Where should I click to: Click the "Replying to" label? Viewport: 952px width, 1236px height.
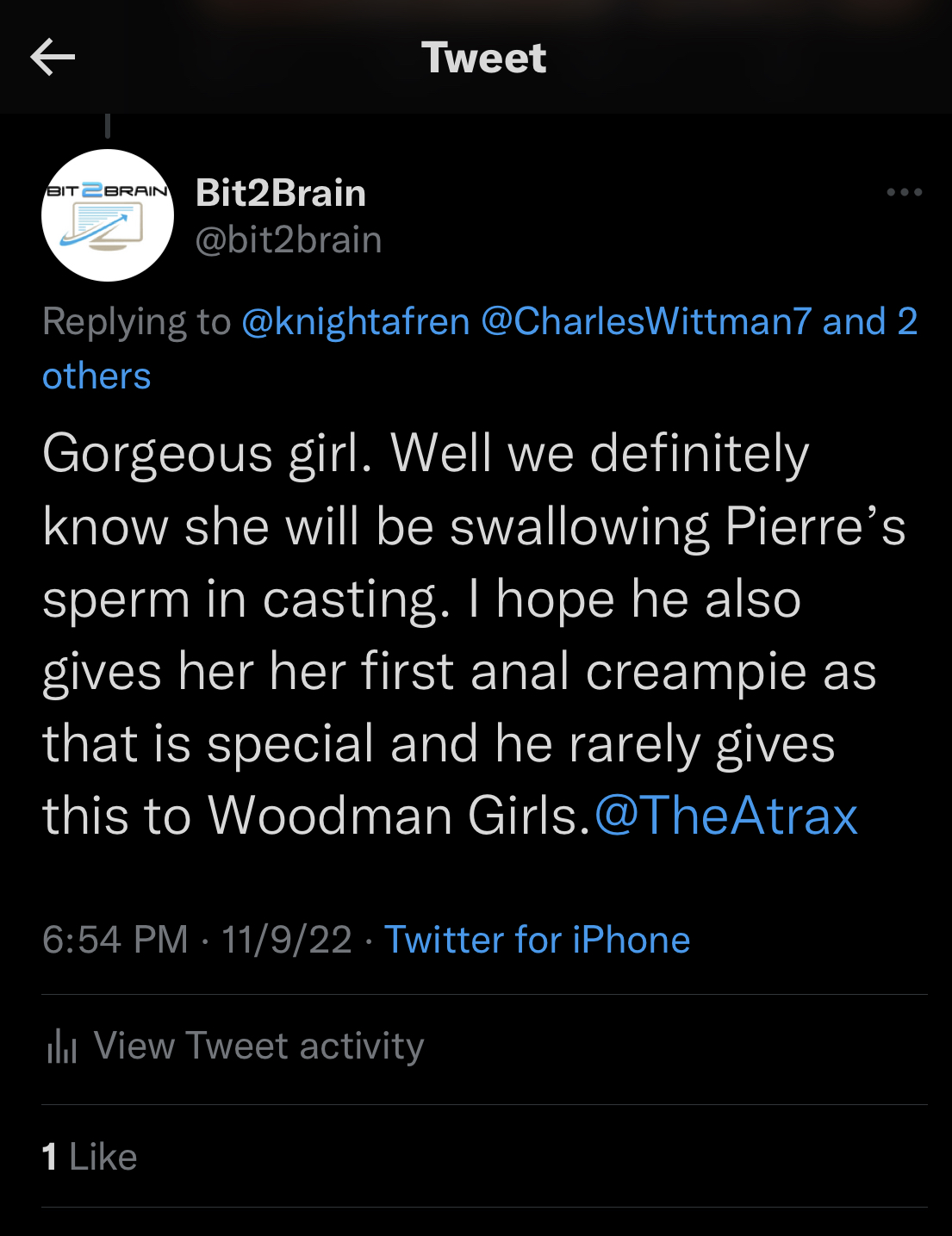point(136,321)
